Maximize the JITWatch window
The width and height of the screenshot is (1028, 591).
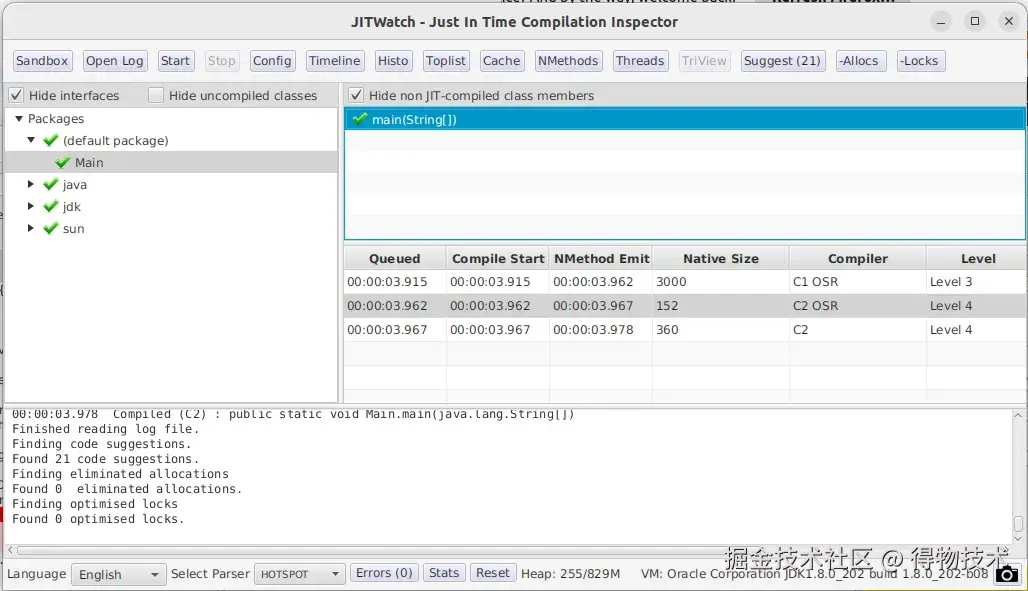coord(975,22)
